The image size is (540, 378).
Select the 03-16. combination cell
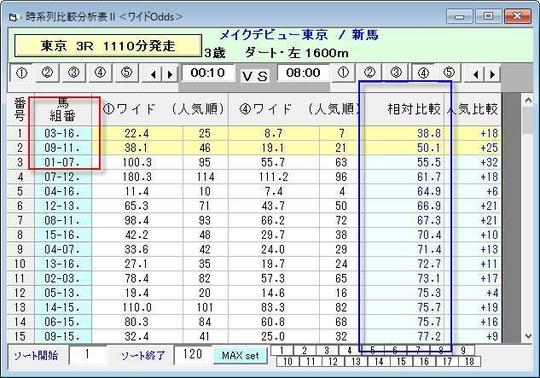tap(63, 133)
